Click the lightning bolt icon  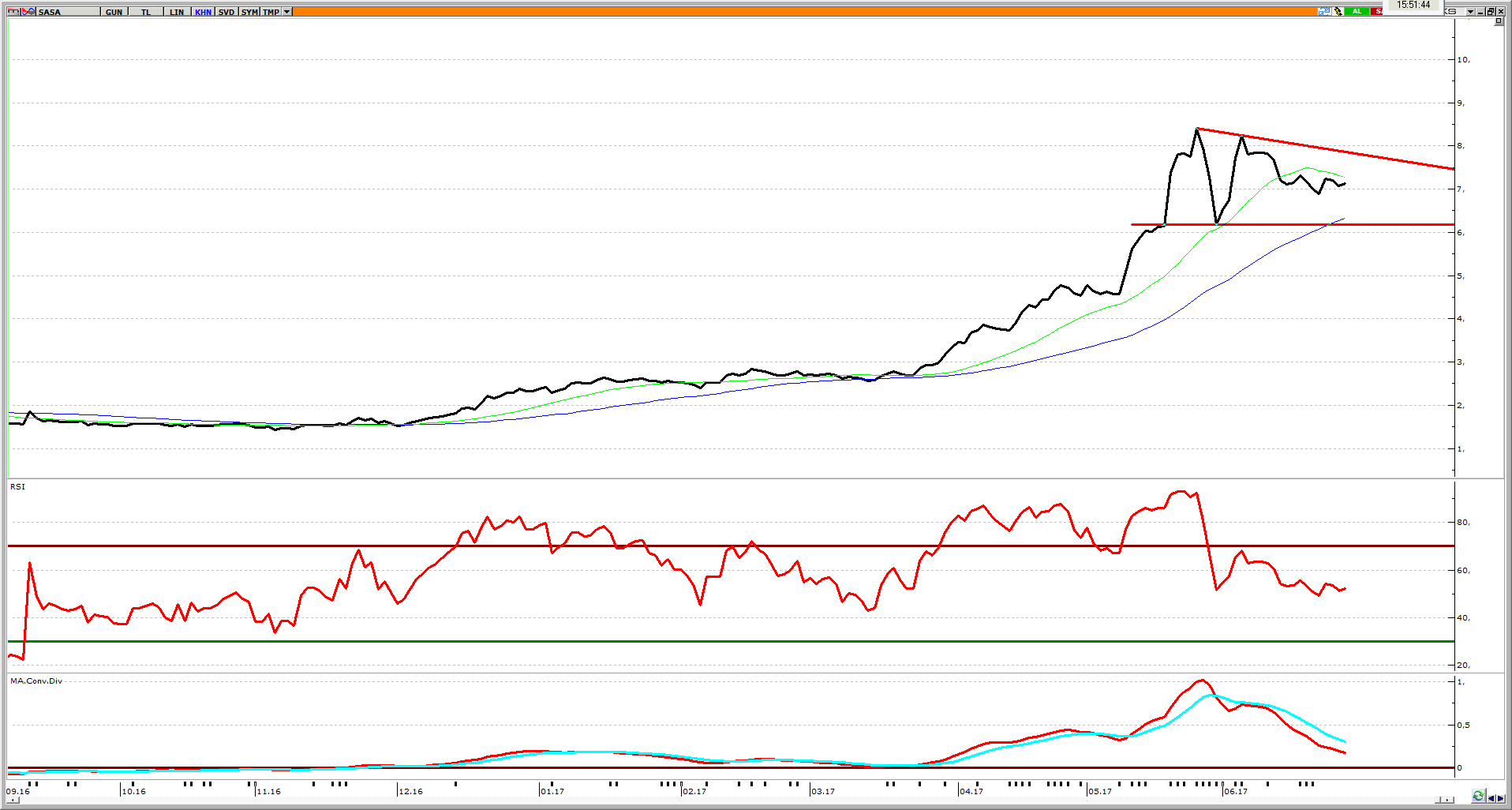tap(1338, 11)
